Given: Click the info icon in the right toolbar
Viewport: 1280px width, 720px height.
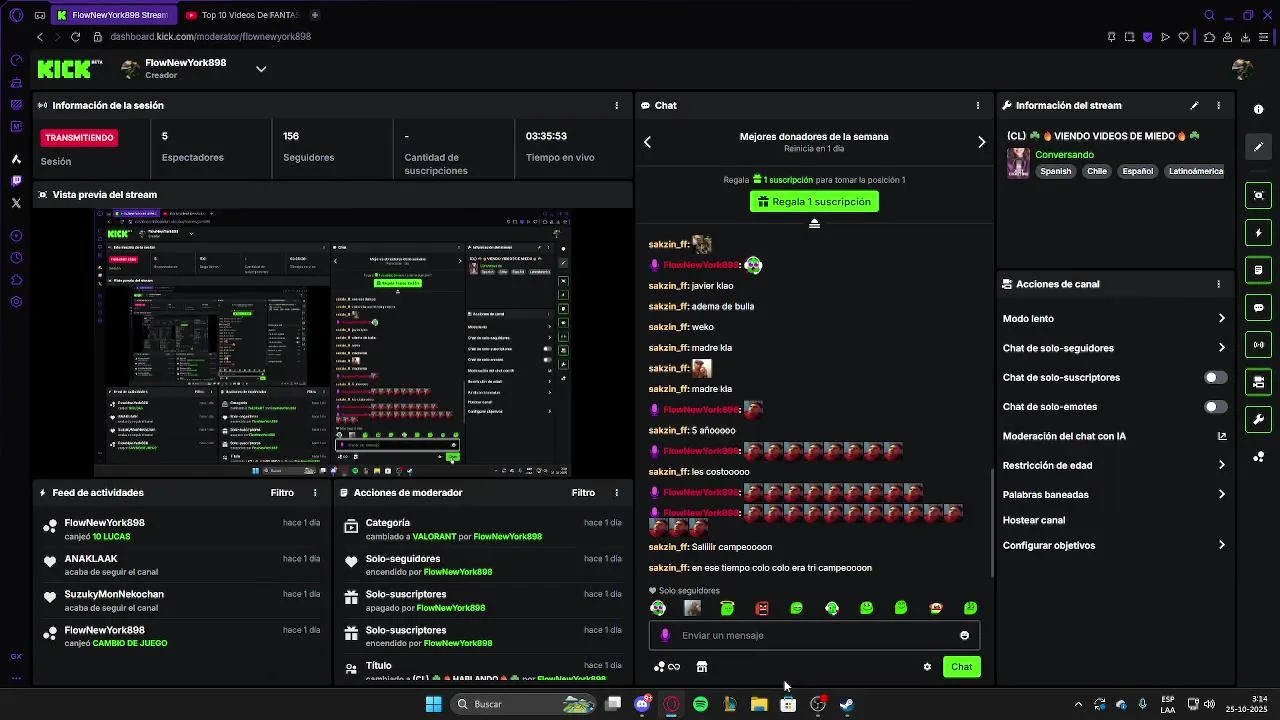Looking at the screenshot, I should (x=1259, y=109).
